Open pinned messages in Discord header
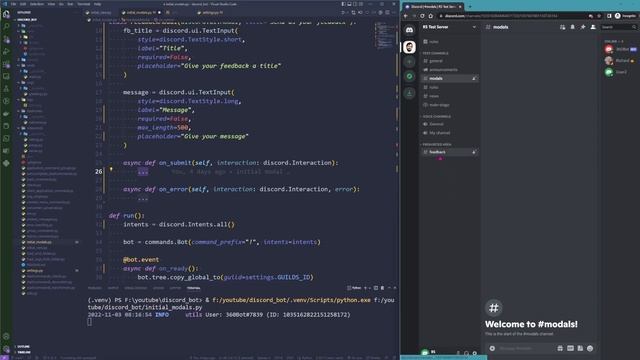Viewport: 640px width, 360px height. pyautogui.click(x=583, y=27)
